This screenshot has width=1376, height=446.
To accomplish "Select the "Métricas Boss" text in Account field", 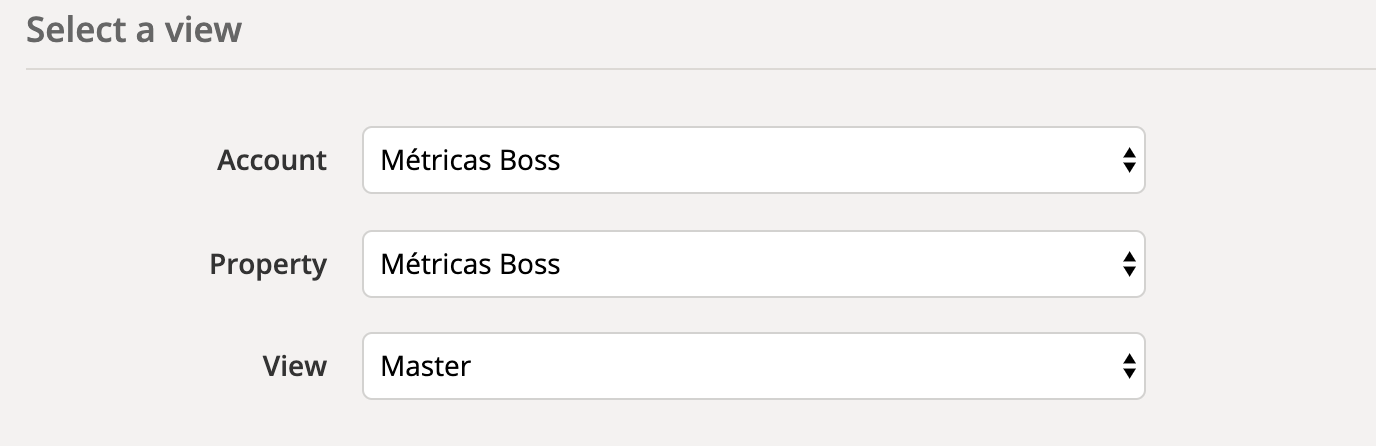I will coord(470,160).
